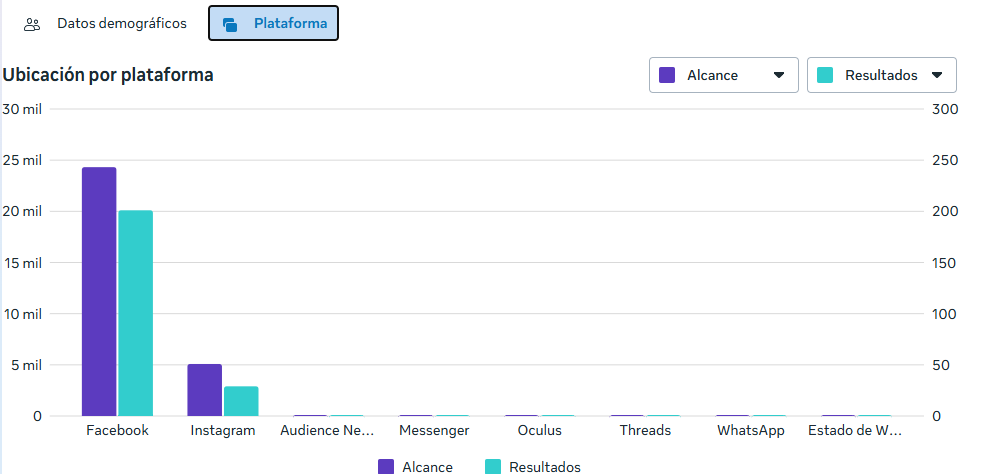Switch to the Datos demográficos tab

(x=121, y=24)
